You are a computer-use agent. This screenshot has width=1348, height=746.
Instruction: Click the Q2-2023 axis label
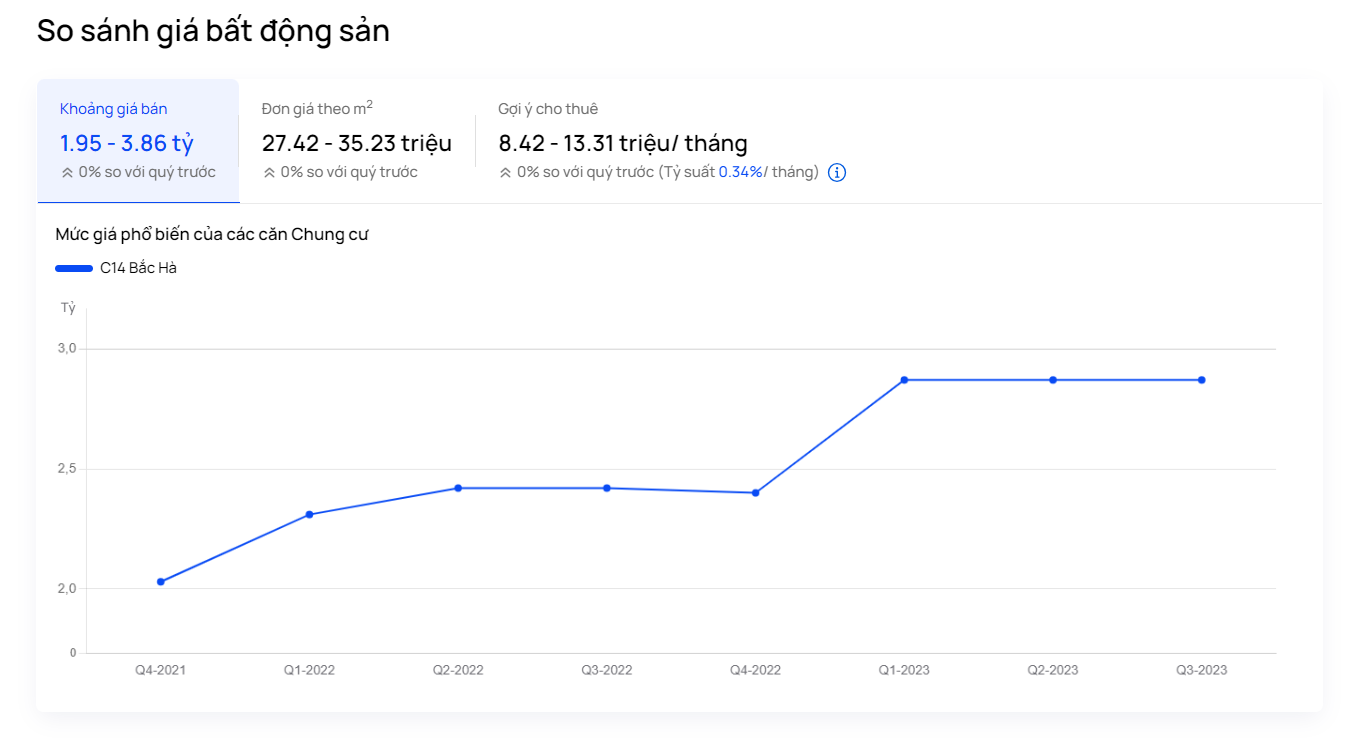point(1053,670)
